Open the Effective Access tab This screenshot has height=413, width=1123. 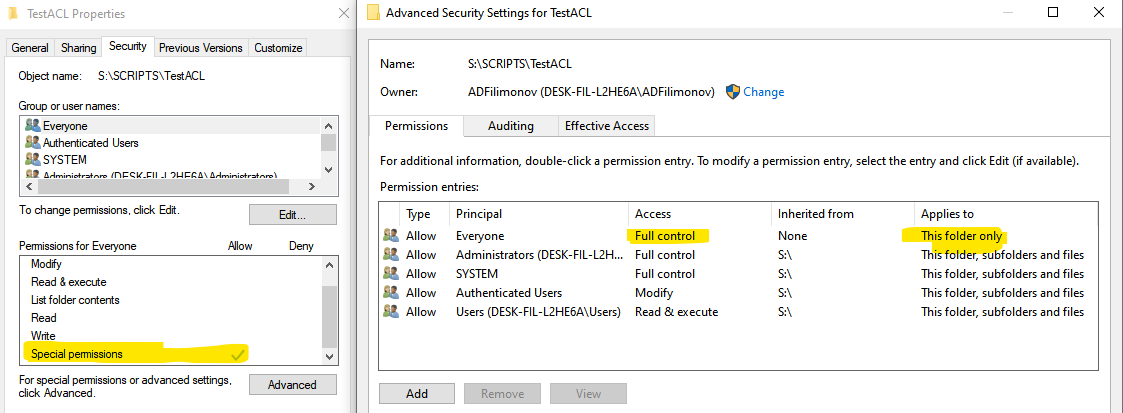pos(607,126)
